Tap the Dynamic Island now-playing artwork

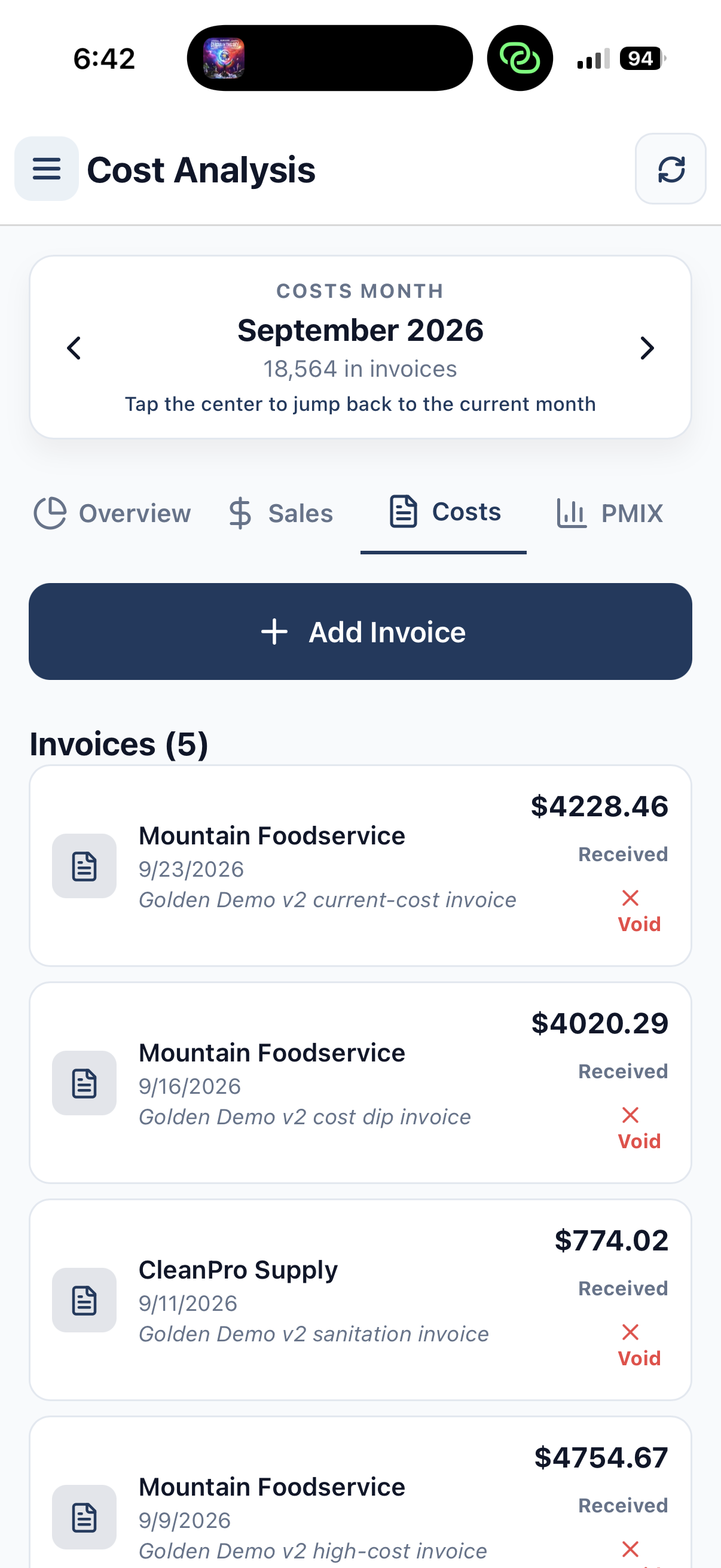pyautogui.click(x=224, y=58)
